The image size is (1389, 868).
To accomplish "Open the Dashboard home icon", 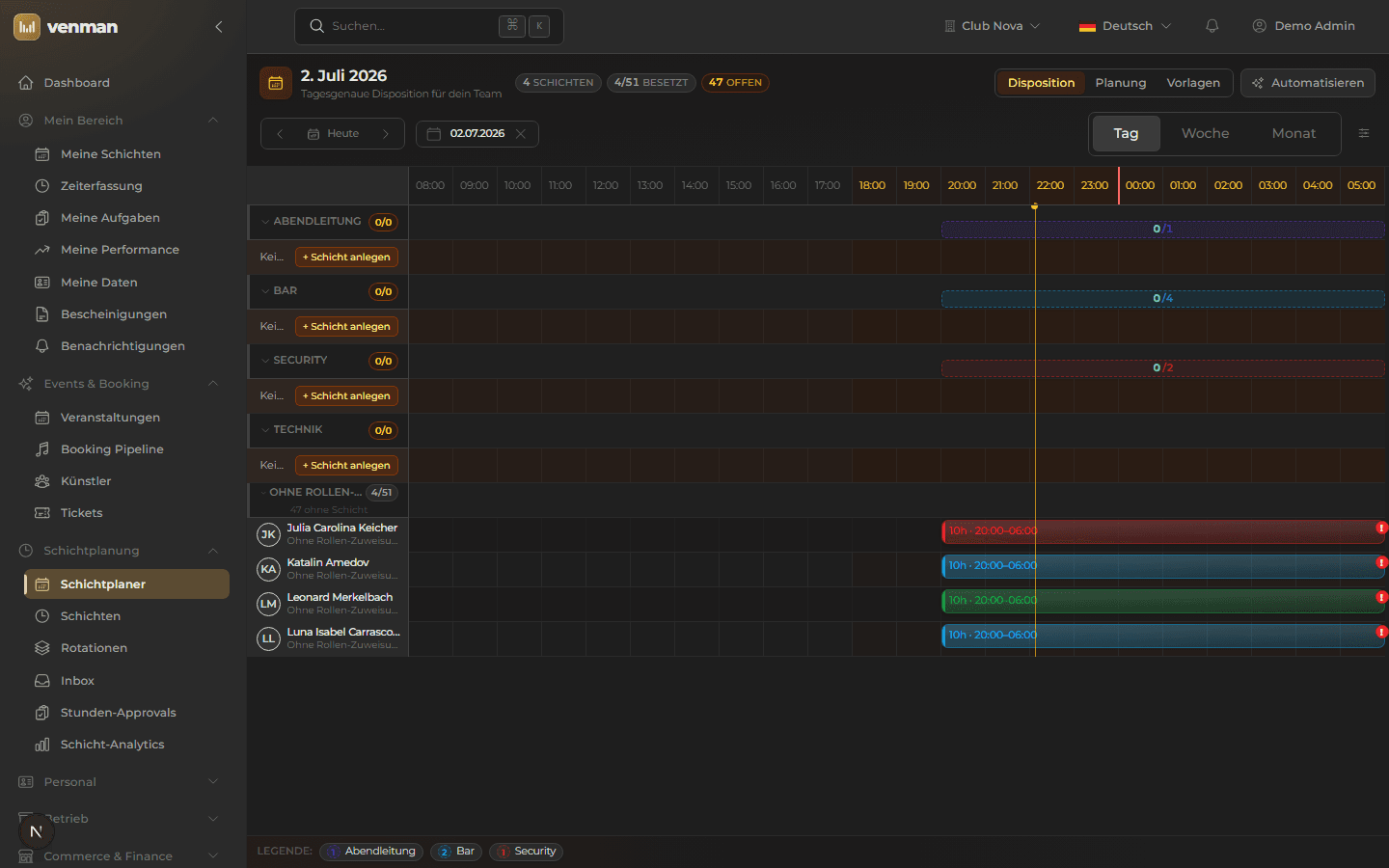I will click(x=26, y=83).
